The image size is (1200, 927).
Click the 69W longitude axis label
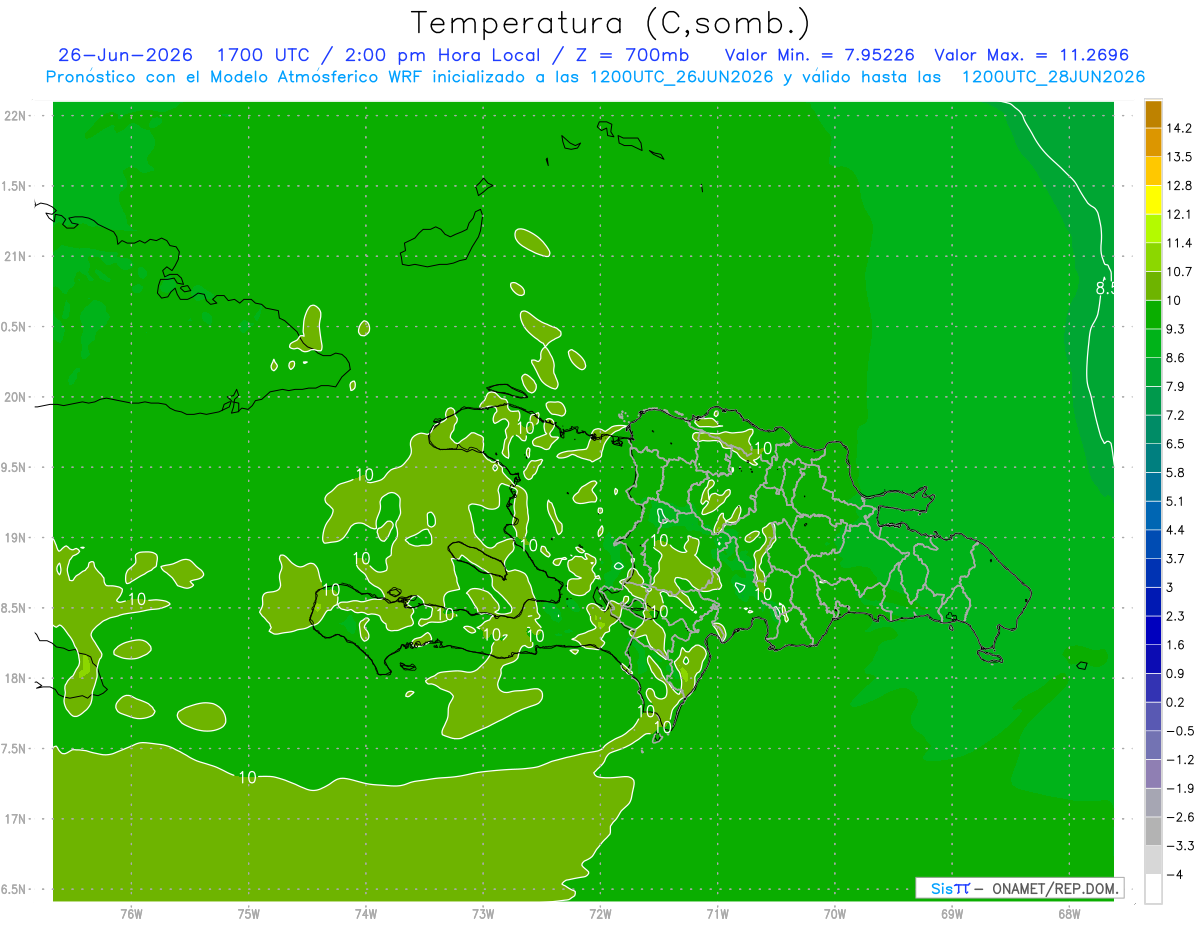[951, 914]
